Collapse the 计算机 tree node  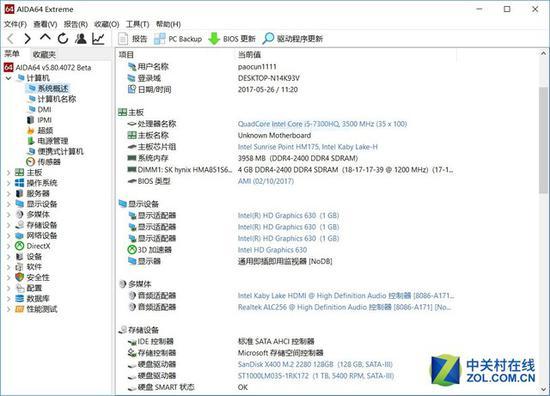pyautogui.click(x=9, y=78)
